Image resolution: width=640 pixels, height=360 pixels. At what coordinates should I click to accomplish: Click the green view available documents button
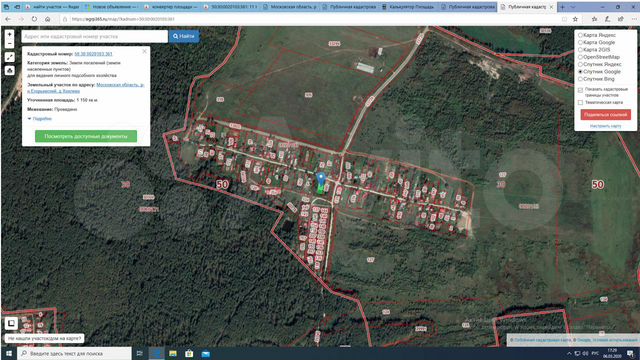(86, 136)
